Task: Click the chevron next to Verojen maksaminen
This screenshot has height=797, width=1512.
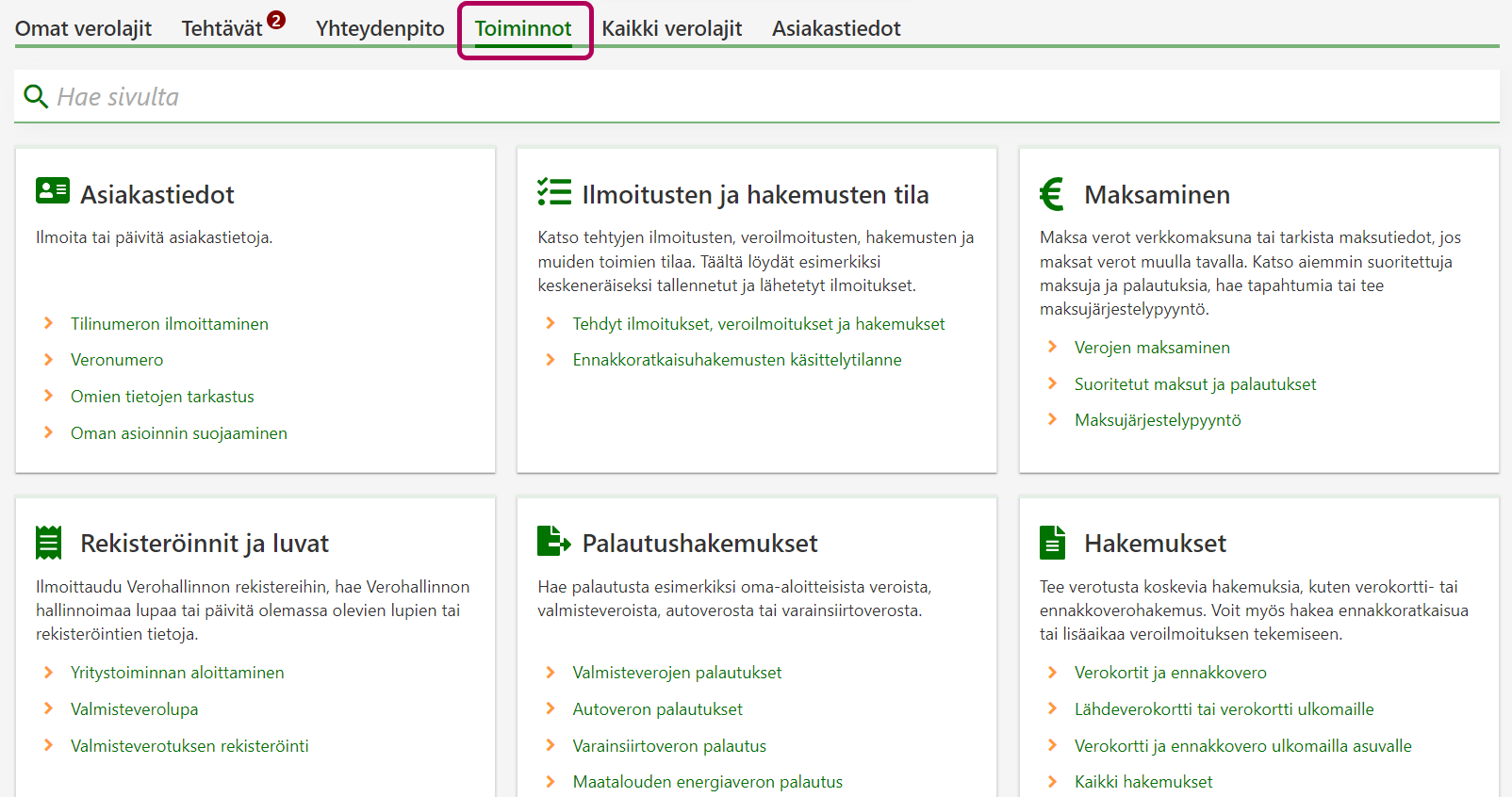Action: click(1053, 347)
